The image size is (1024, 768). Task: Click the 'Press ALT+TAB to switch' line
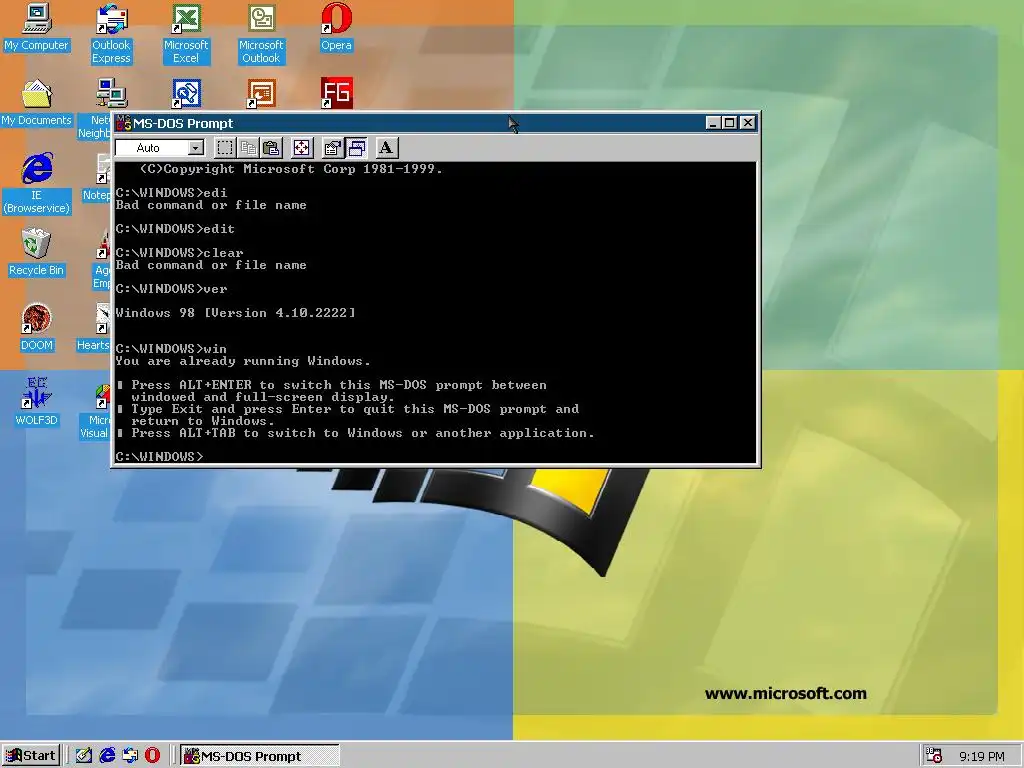[x=356, y=433]
